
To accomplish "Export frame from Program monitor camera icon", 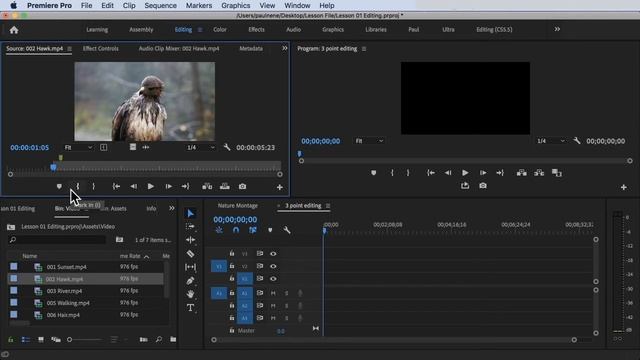I will coord(483,186).
